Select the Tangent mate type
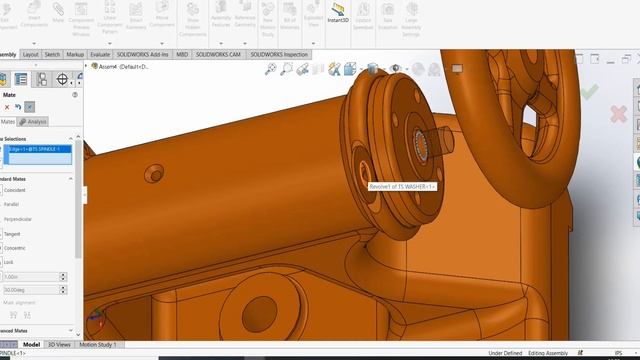 (11, 234)
